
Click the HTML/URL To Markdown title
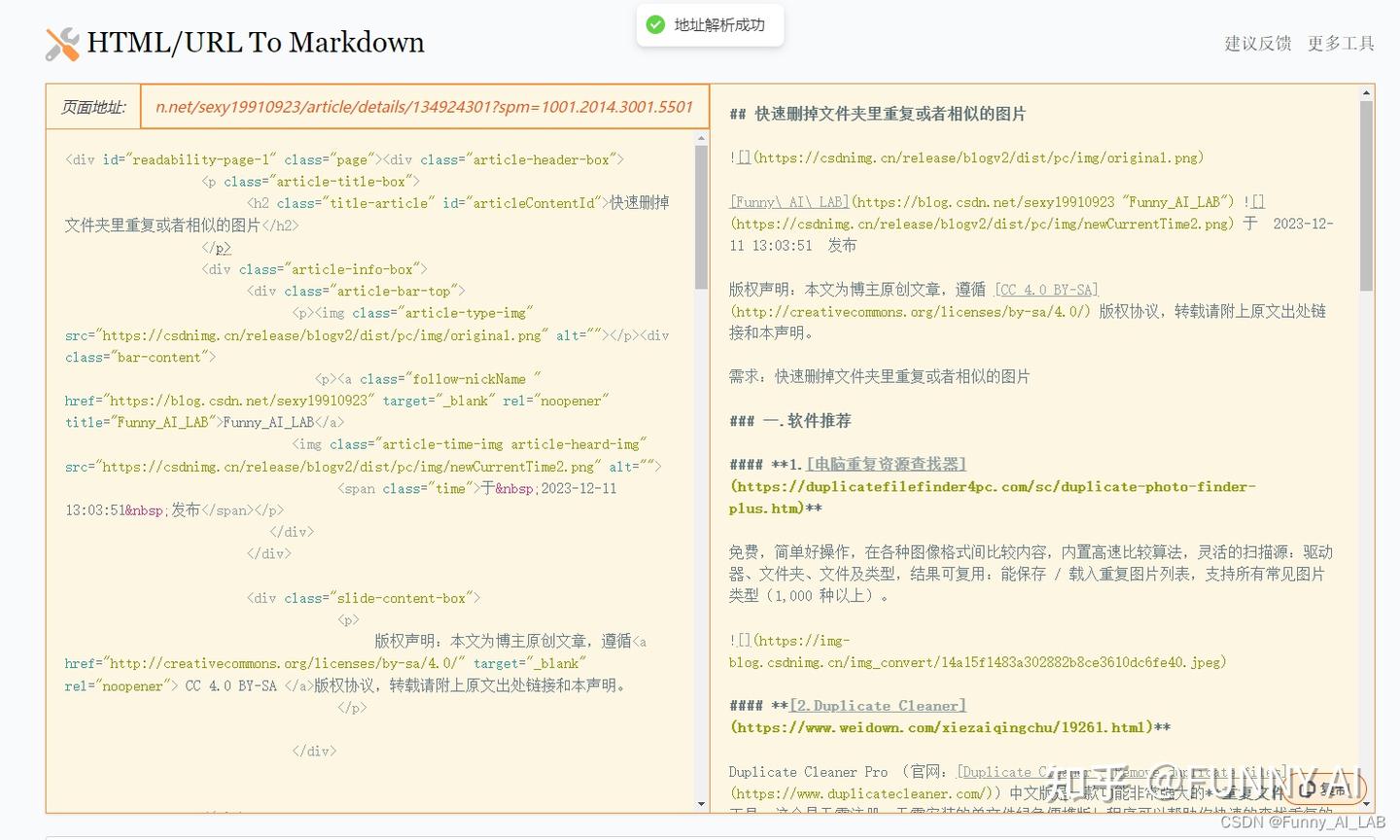coord(256,43)
